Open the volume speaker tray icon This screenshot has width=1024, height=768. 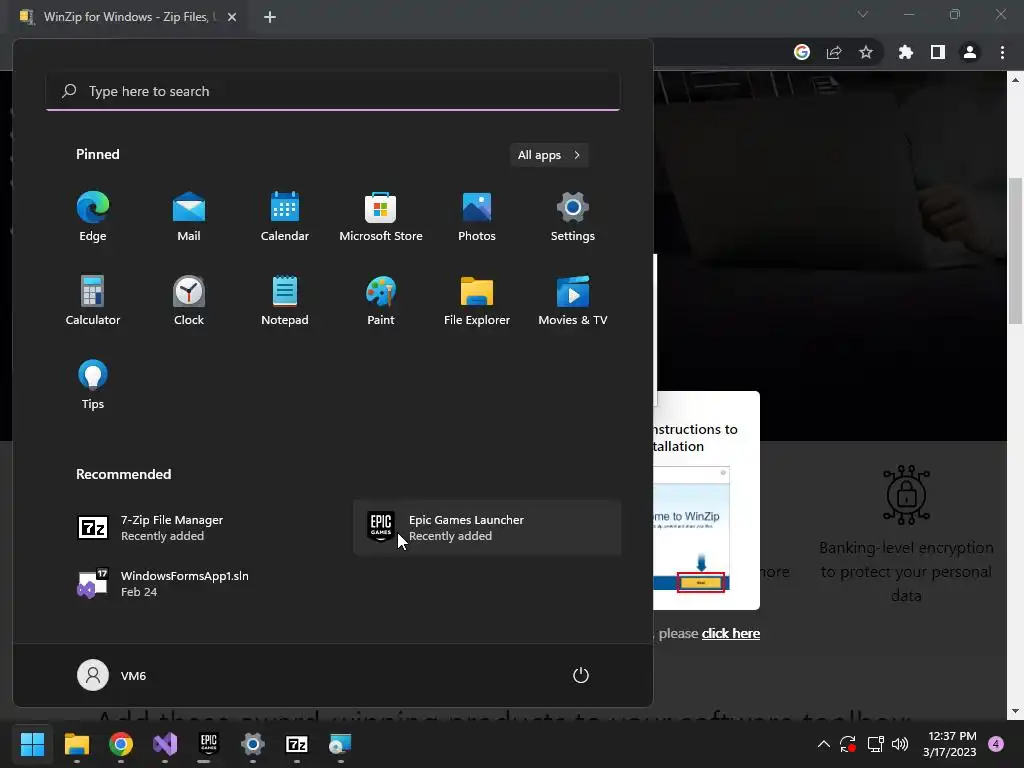pos(900,744)
